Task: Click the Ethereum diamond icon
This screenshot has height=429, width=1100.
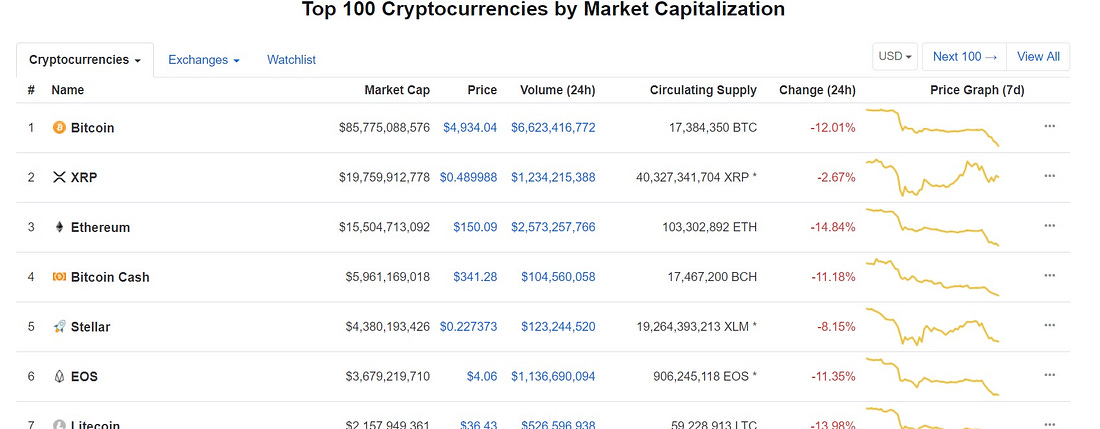Action: 59,227
